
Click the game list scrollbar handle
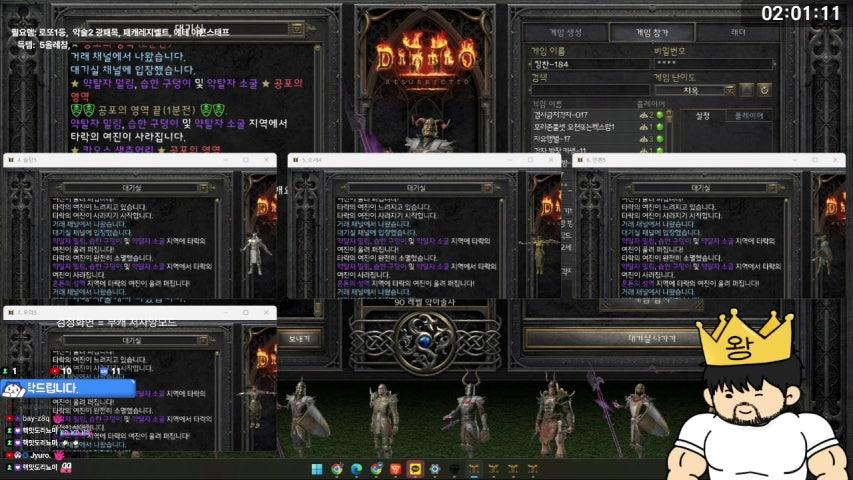[x=670, y=116]
